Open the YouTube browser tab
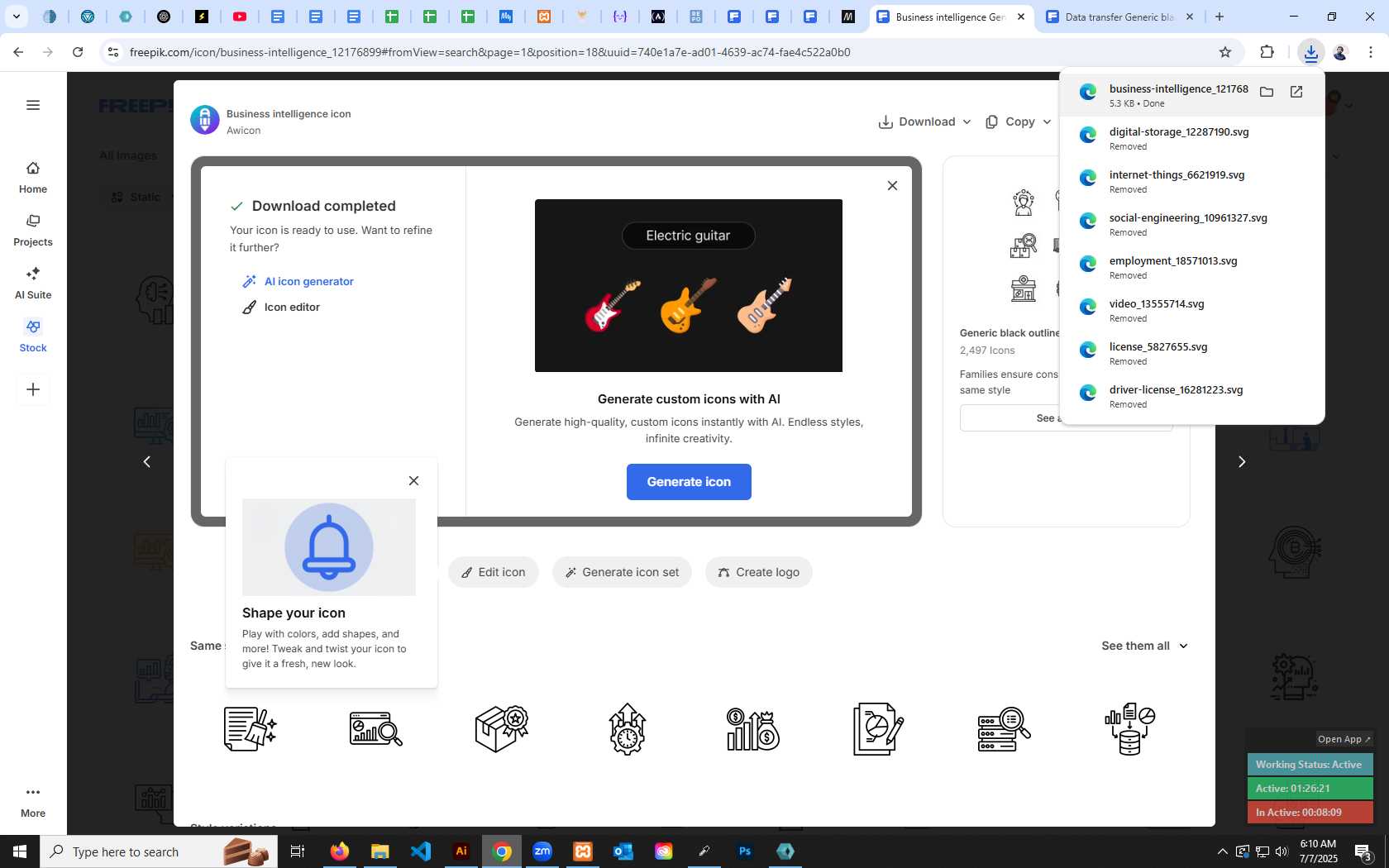This screenshot has width=1389, height=868. 240,17
